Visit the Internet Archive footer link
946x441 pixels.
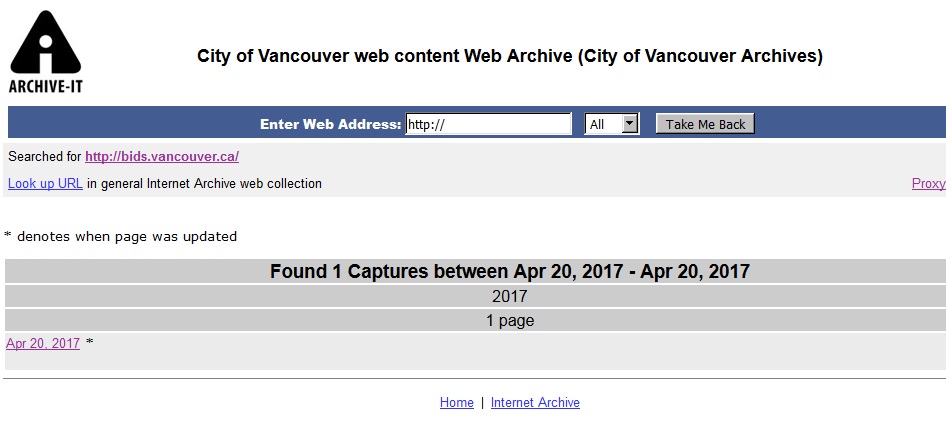point(535,402)
